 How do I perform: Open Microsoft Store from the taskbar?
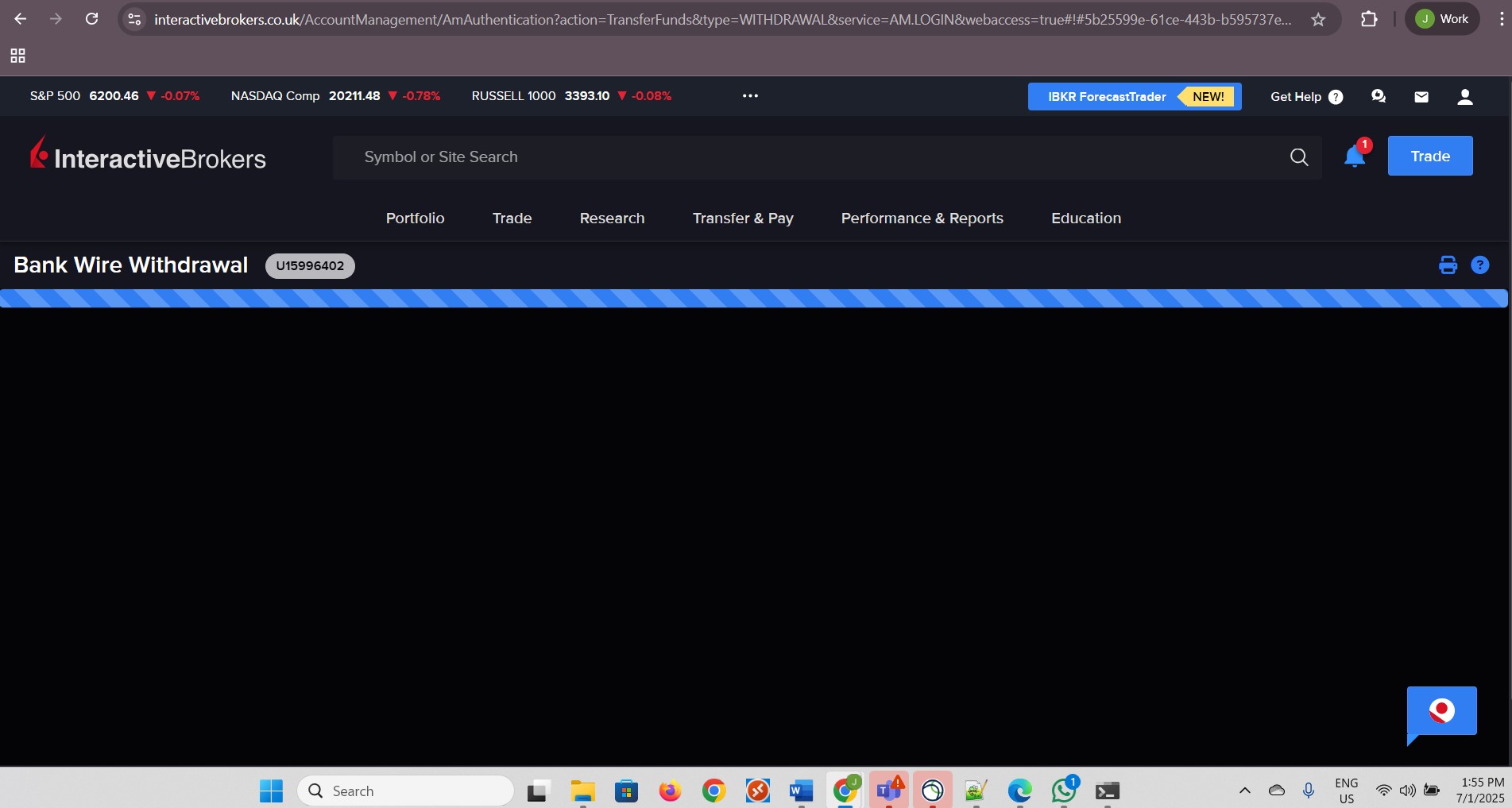627,791
